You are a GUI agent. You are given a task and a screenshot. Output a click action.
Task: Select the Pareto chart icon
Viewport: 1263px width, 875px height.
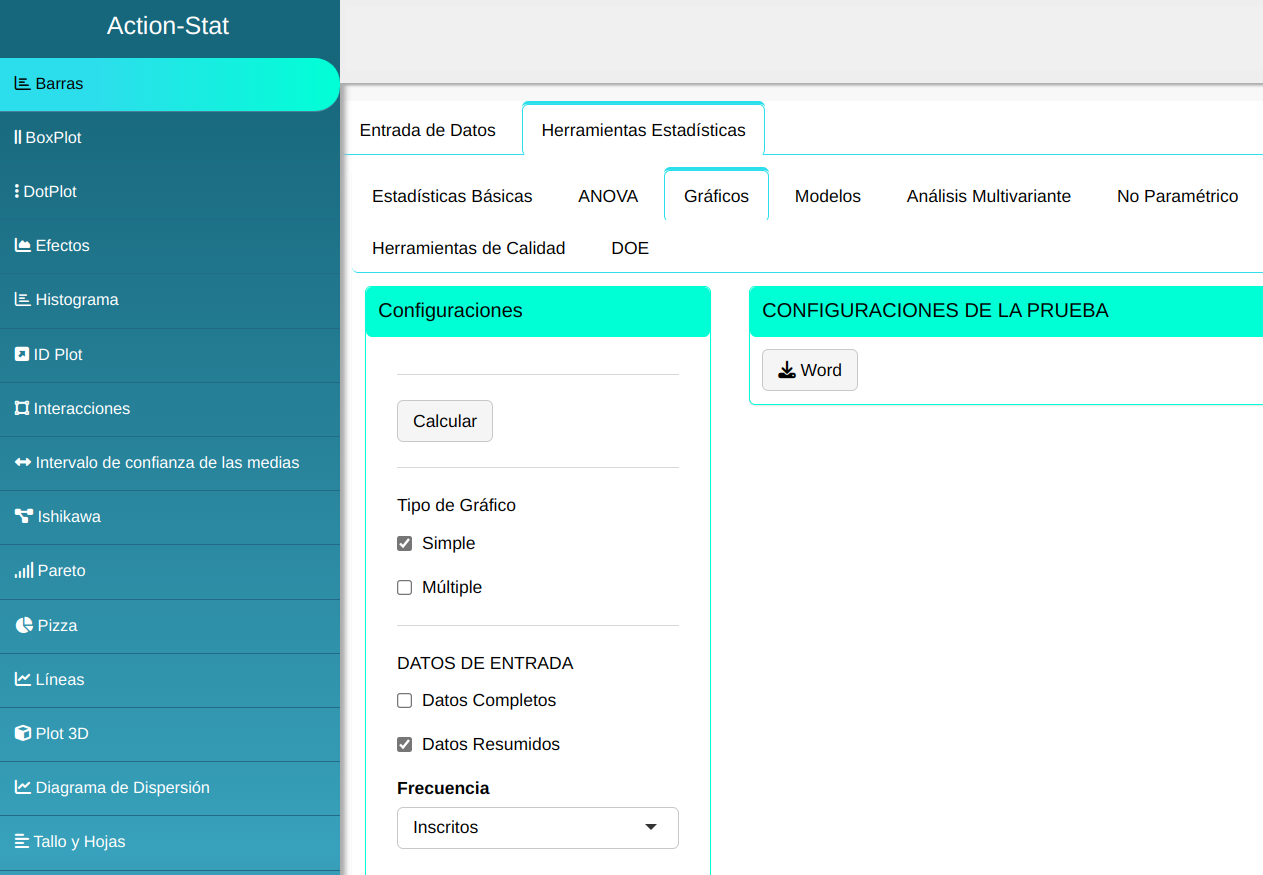pyautogui.click(x=23, y=571)
